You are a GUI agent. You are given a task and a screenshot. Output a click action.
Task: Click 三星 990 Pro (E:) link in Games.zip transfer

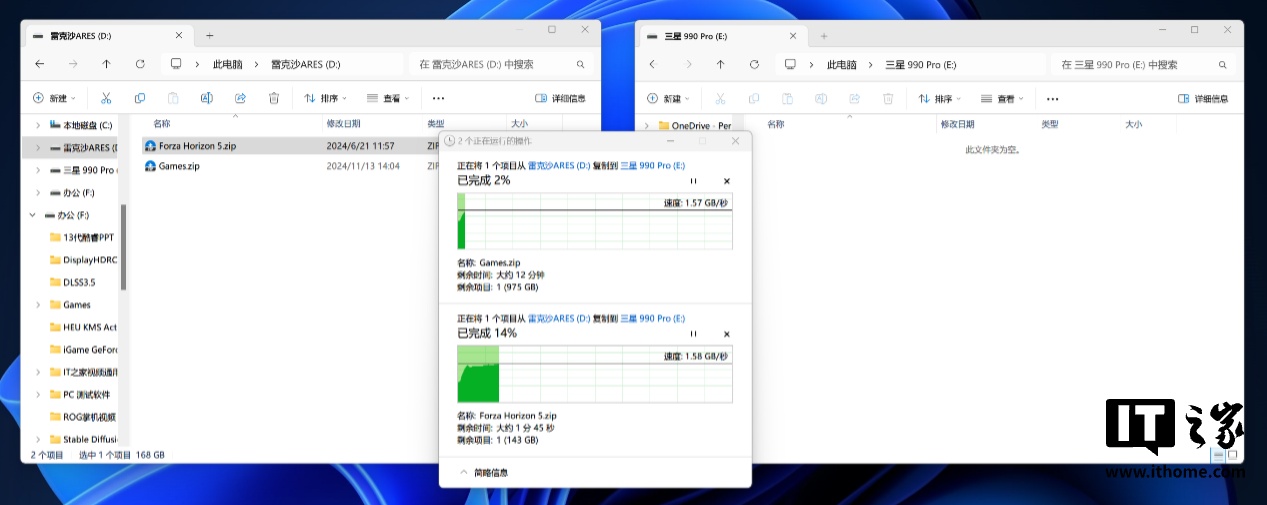tap(652, 165)
